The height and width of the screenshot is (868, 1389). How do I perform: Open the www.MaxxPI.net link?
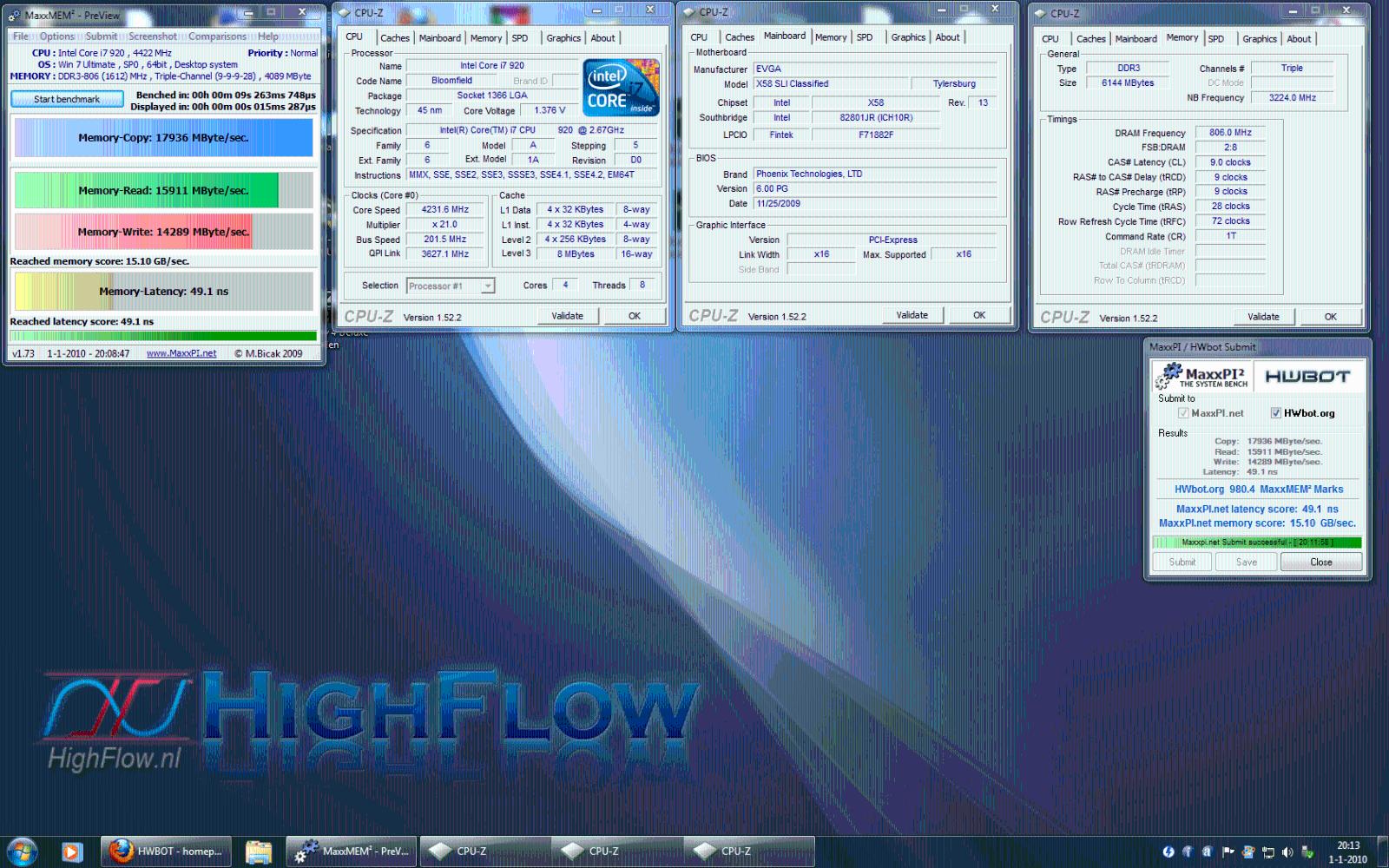(181, 353)
